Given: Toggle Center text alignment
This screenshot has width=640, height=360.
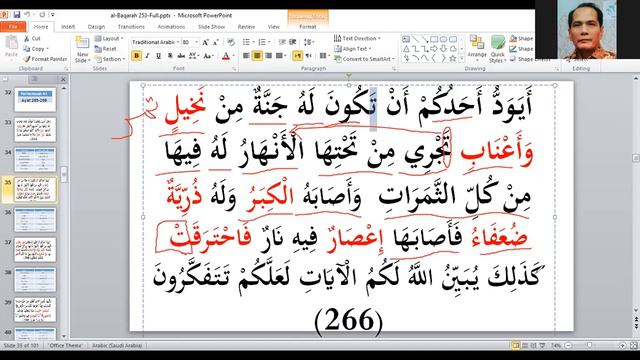Looking at the screenshot, I should click(x=257, y=56).
